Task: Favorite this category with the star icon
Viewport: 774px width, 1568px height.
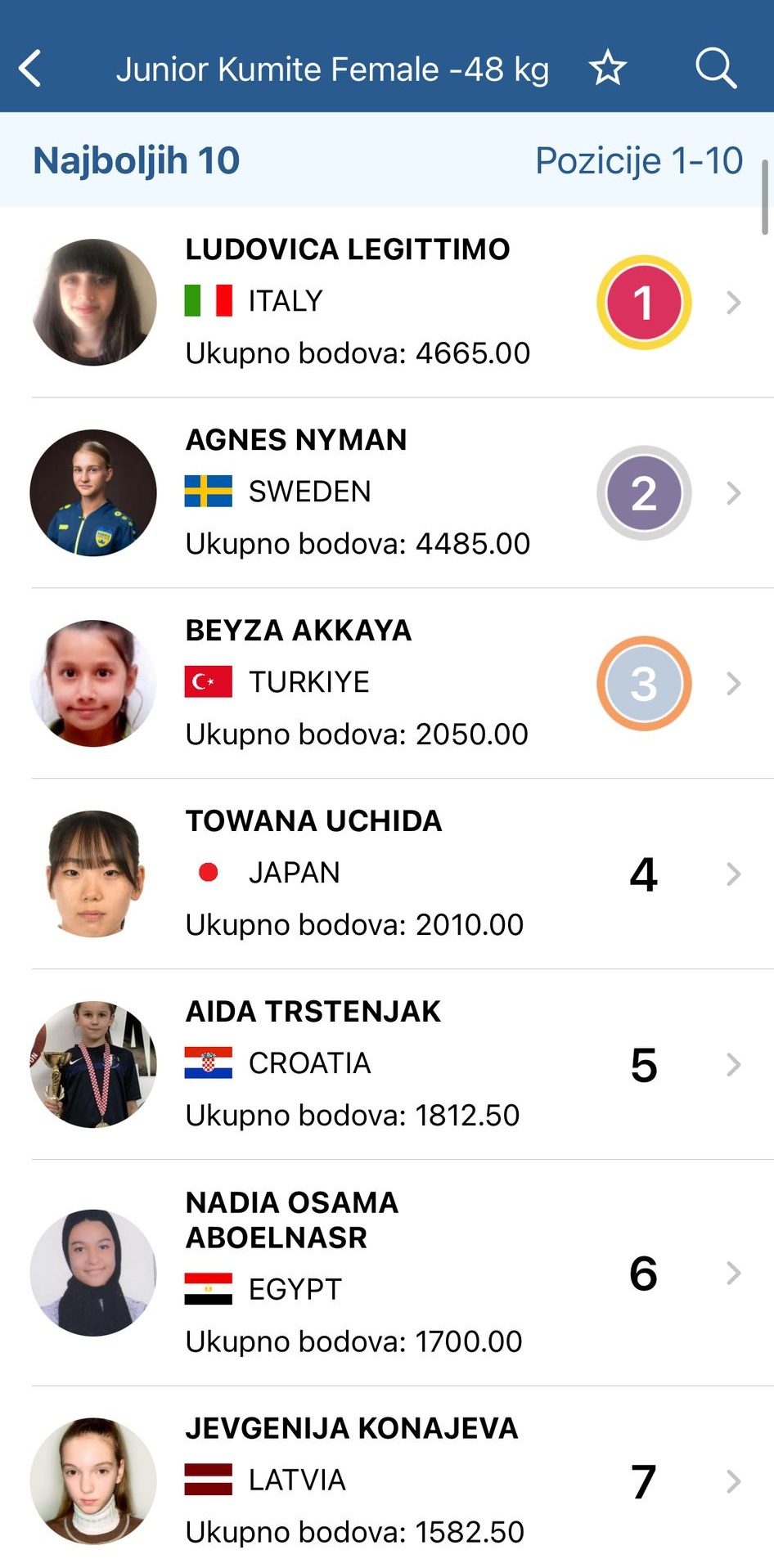Action: (607, 68)
